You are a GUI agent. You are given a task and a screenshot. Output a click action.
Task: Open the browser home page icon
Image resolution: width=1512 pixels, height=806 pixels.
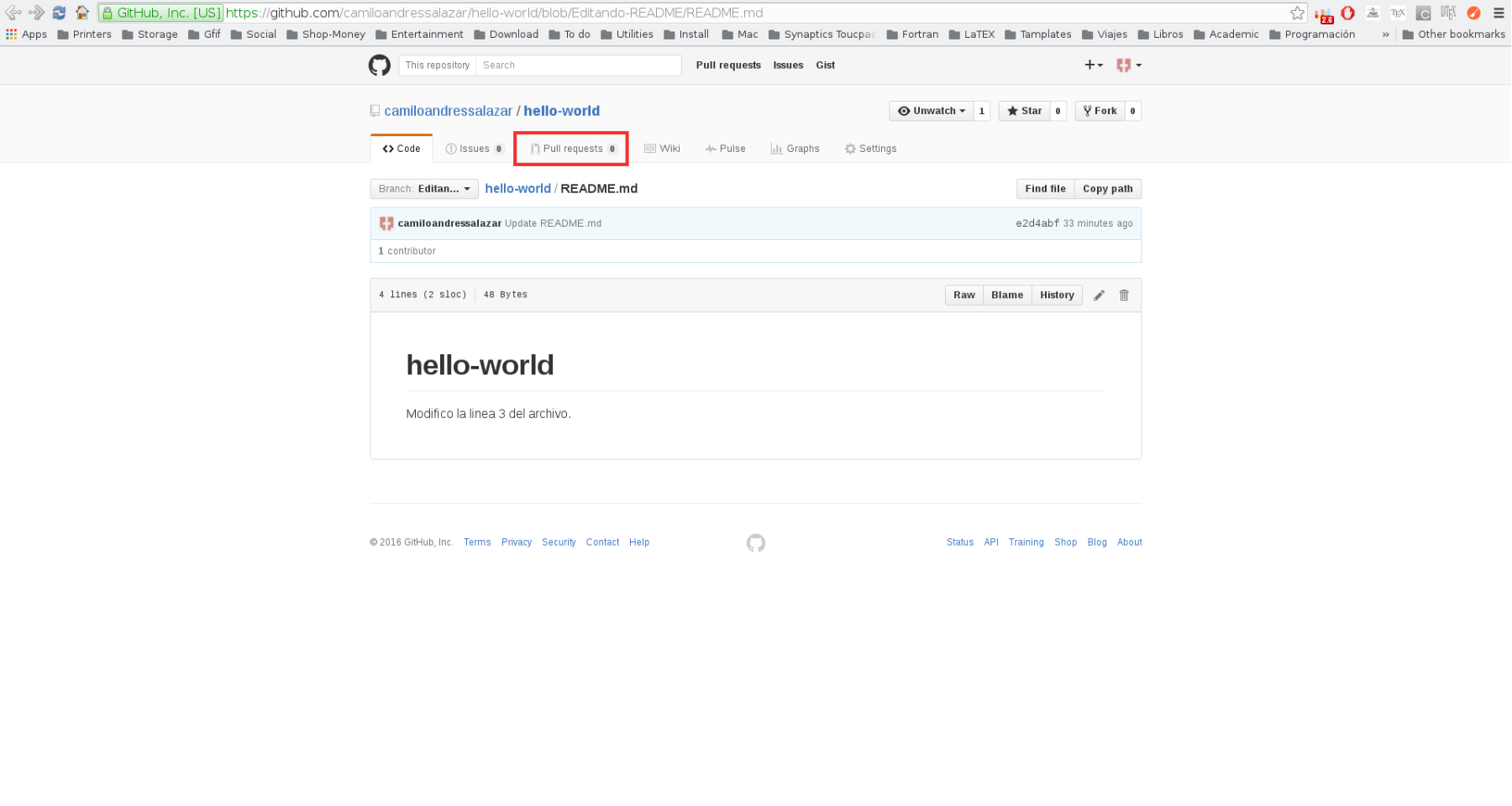pos(81,13)
